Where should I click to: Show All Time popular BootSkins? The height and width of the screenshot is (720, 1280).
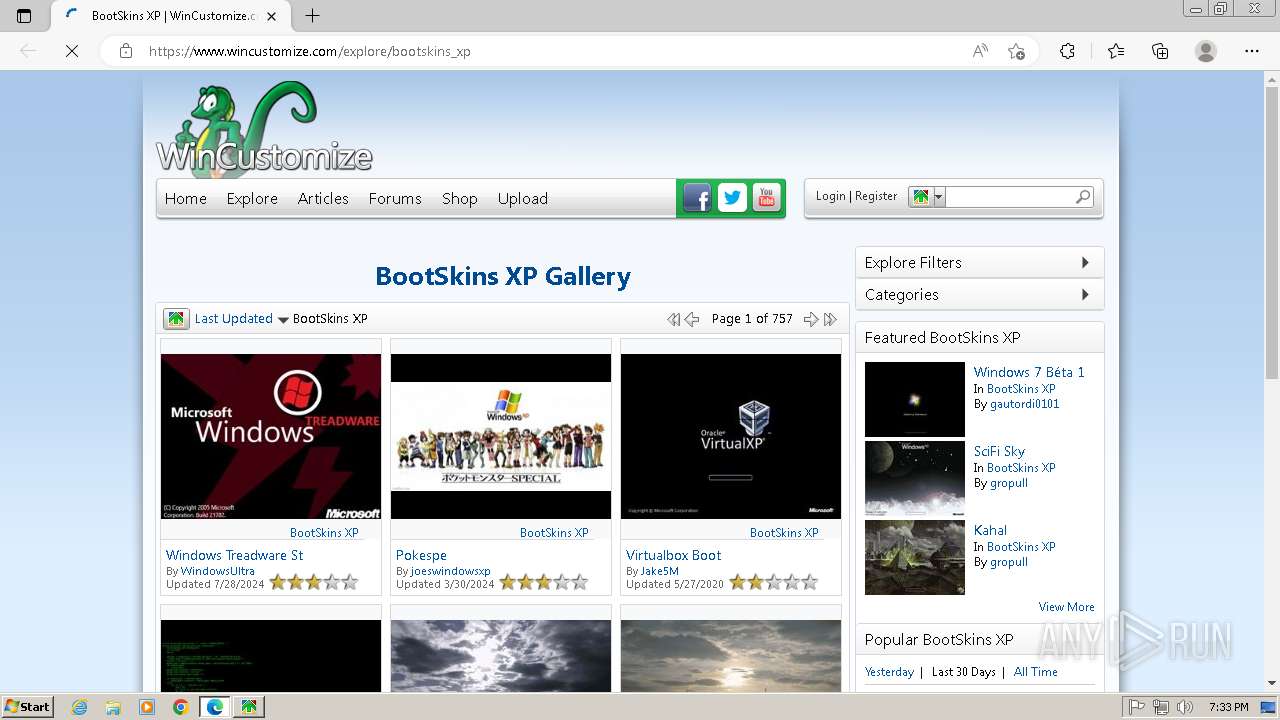point(1035,672)
